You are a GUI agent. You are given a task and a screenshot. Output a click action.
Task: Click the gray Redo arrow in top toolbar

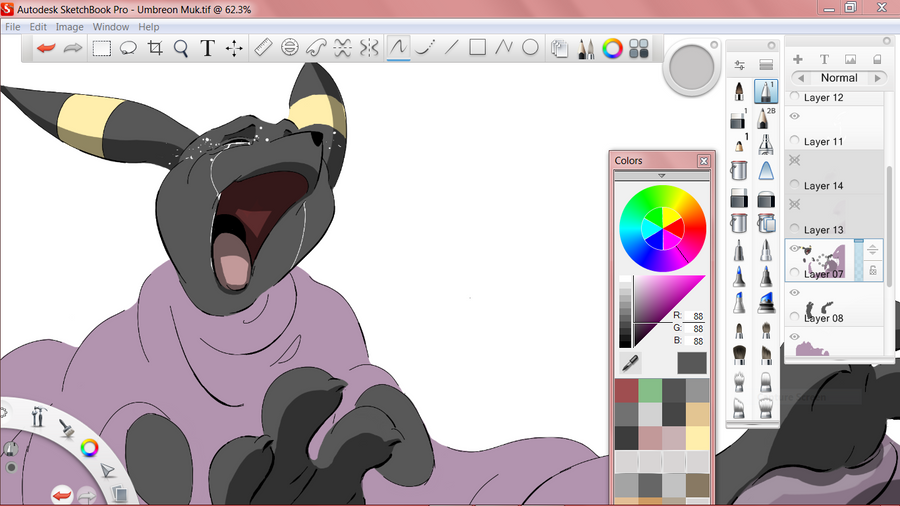click(x=72, y=48)
